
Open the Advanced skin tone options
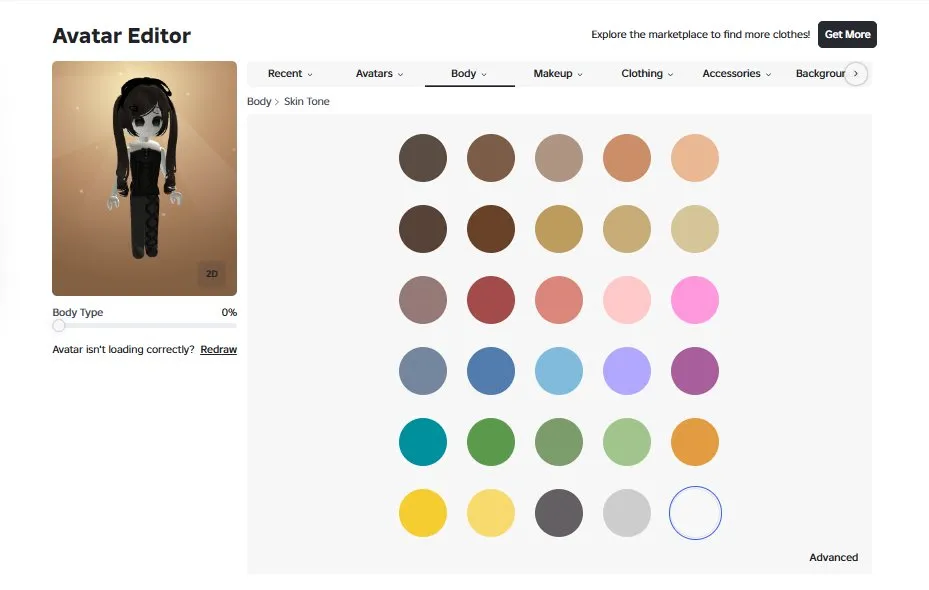833,557
